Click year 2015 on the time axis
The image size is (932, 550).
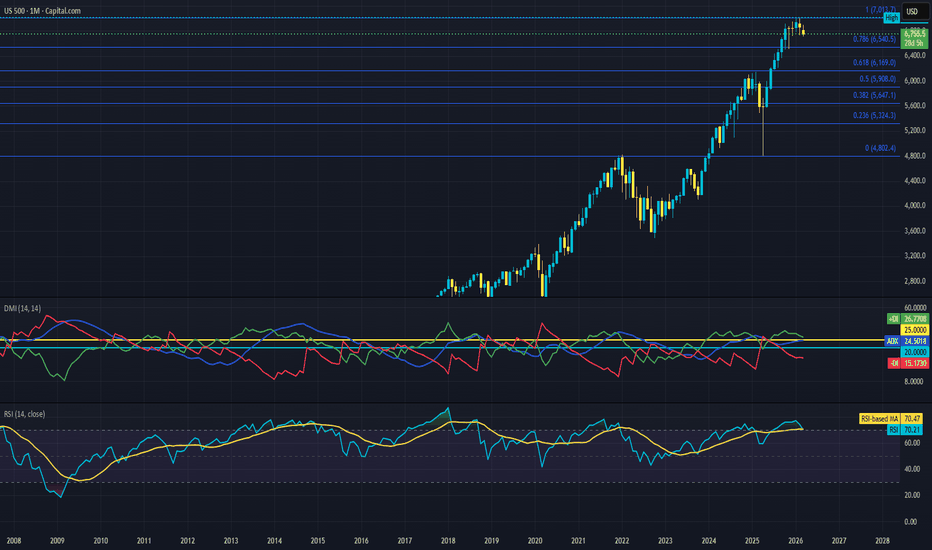tap(317, 541)
